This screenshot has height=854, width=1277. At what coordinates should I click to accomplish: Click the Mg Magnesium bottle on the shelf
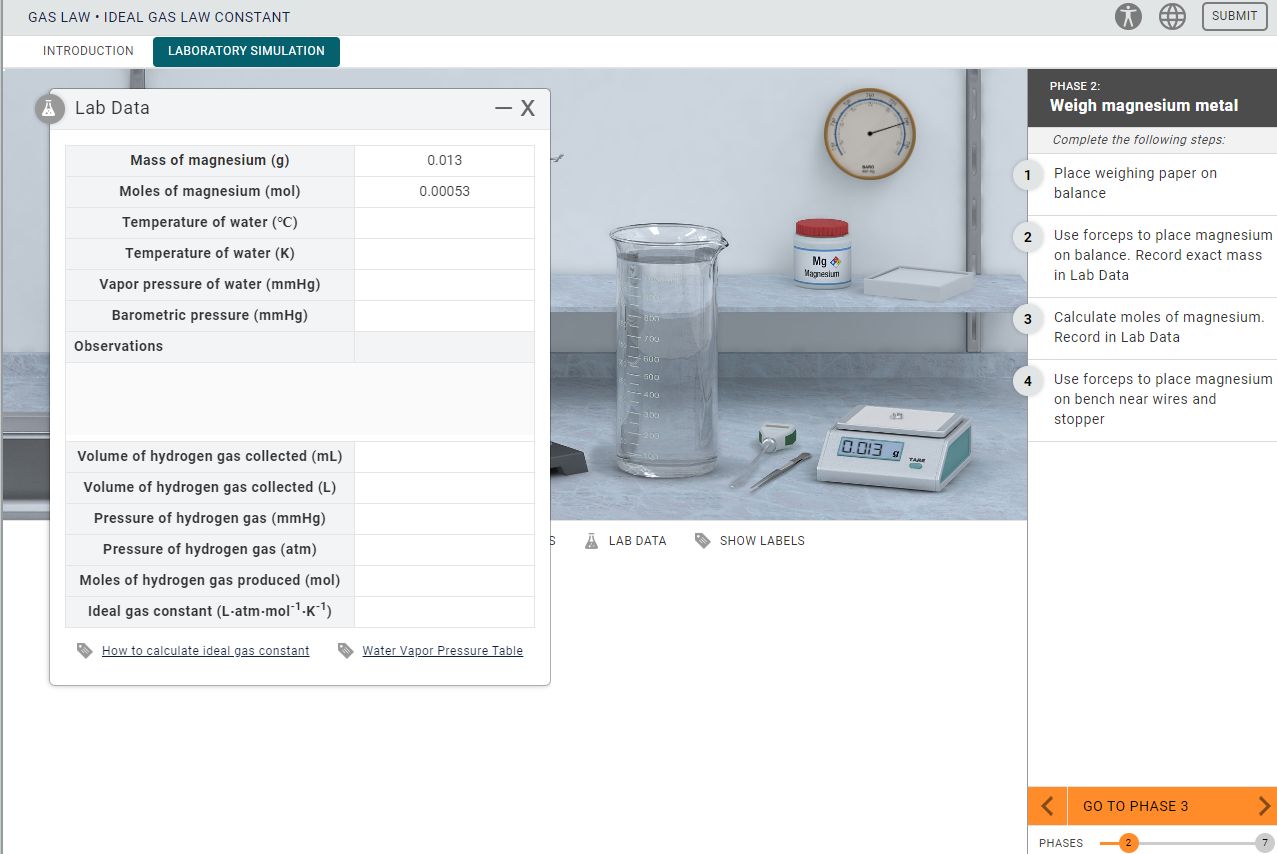click(822, 258)
